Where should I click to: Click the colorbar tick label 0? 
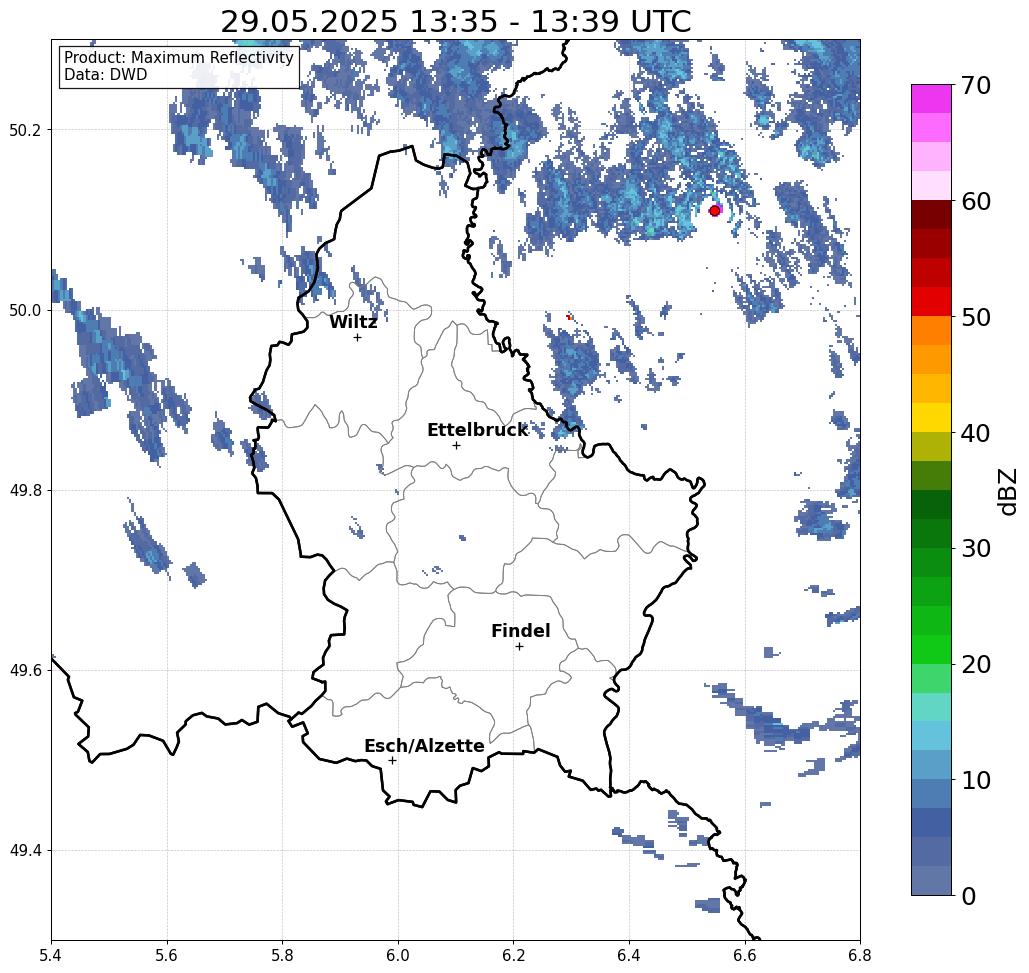coord(969,896)
